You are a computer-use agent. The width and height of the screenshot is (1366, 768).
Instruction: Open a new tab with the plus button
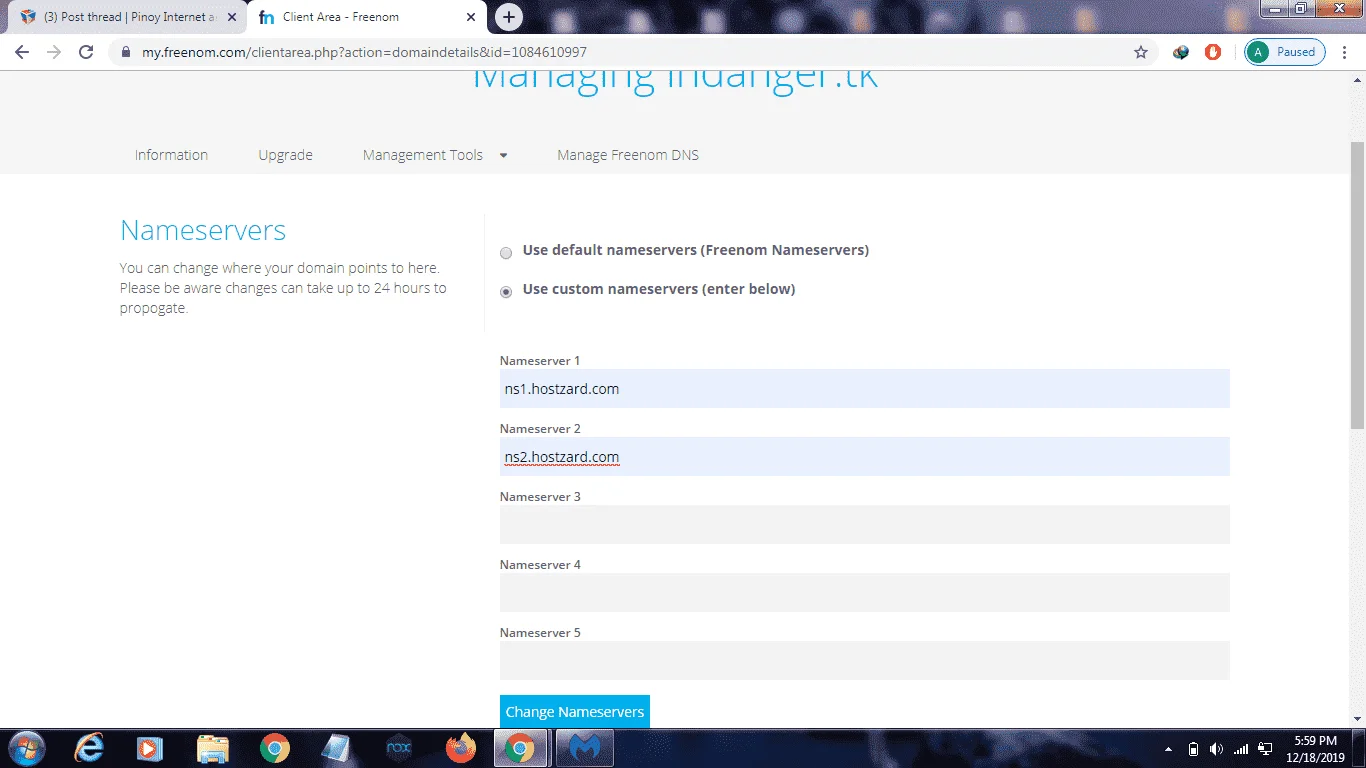(509, 17)
